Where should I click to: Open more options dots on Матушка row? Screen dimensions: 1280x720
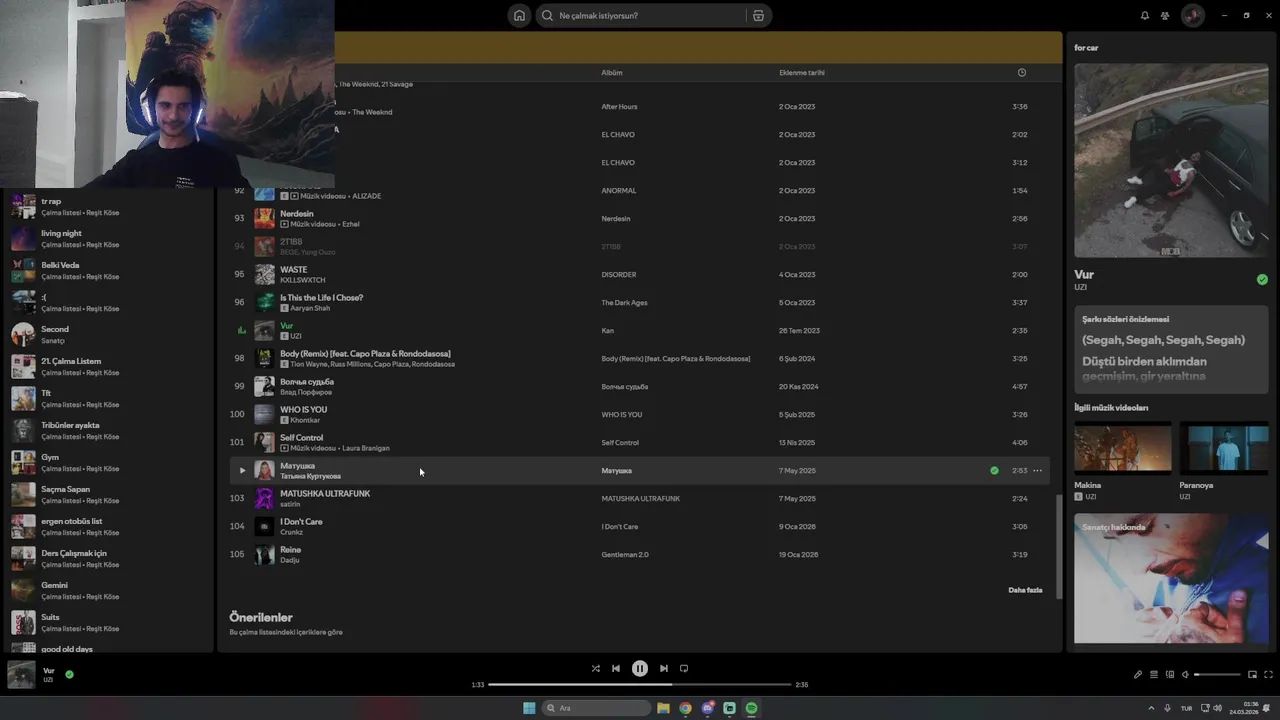[x=1037, y=470]
